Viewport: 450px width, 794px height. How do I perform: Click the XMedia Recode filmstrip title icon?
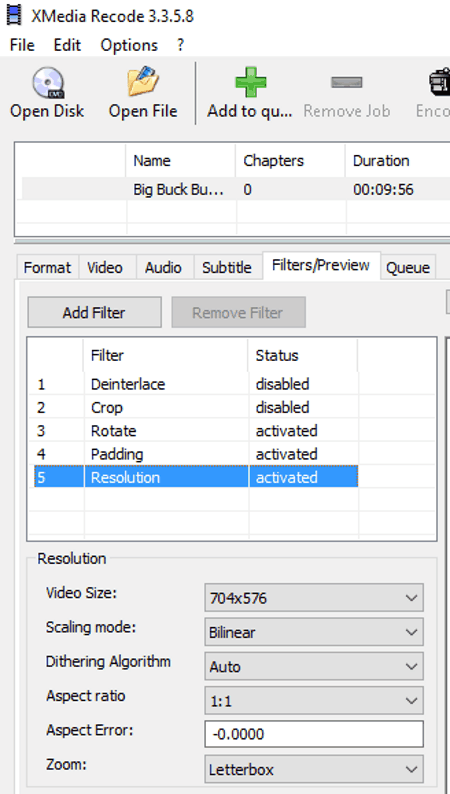14,15
